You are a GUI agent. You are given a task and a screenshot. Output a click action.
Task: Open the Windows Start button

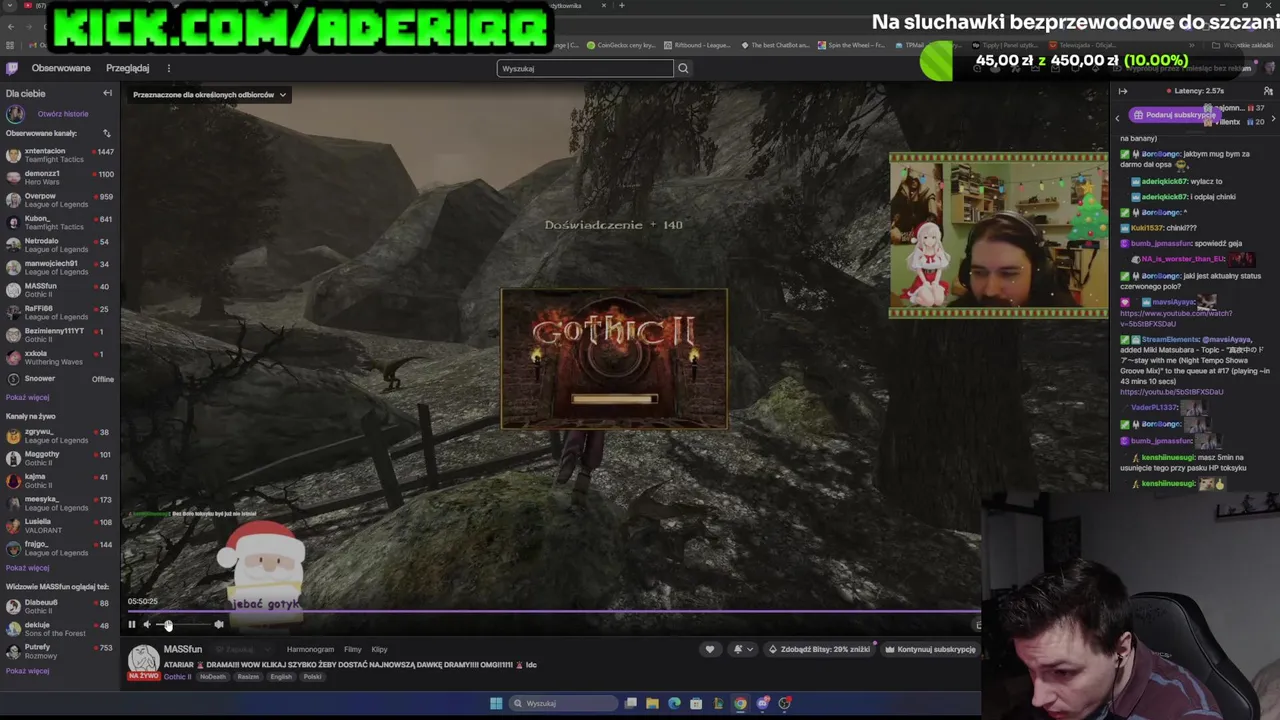coord(496,703)
